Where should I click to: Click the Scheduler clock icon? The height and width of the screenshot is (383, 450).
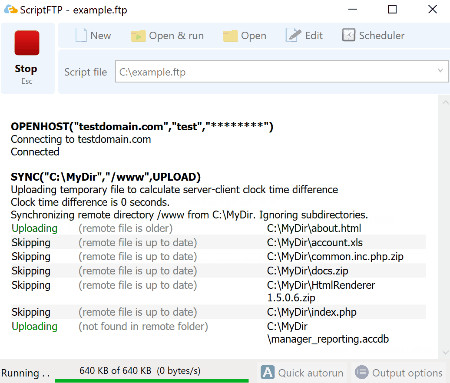tap(348, 35)
